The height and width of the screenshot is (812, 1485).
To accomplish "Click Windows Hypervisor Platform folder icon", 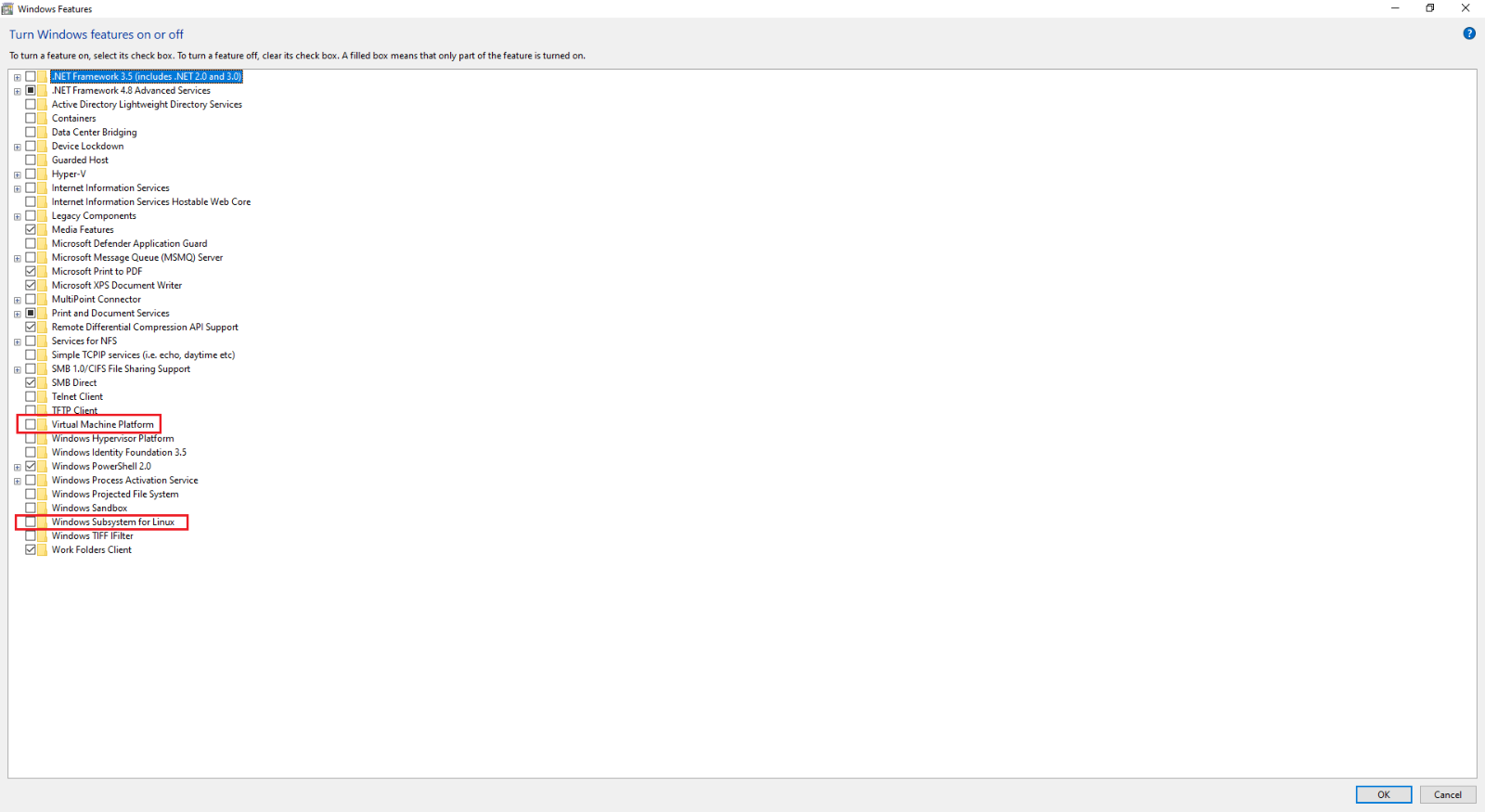I will pos(43,438).
